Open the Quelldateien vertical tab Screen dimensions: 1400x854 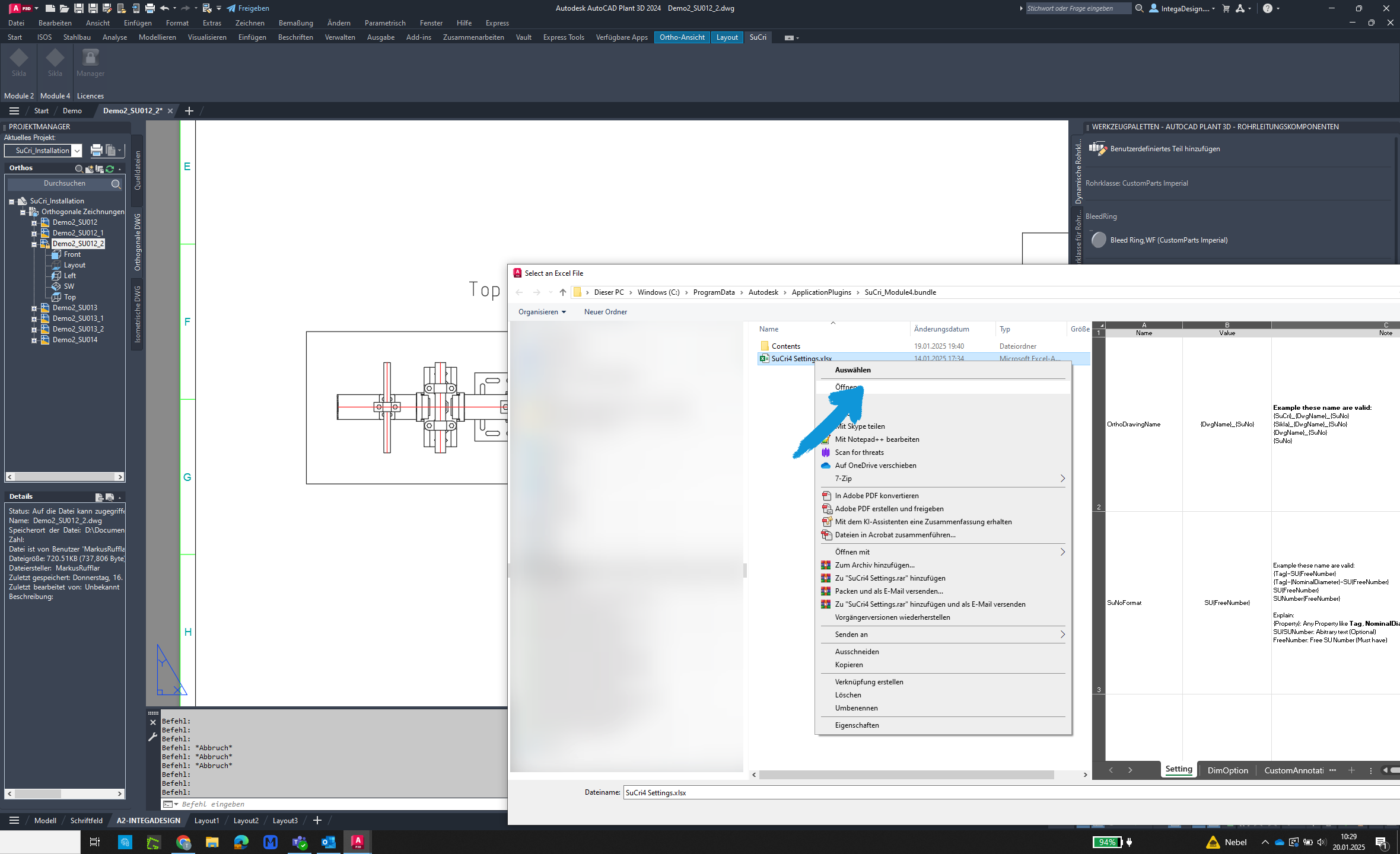[137, 170]
